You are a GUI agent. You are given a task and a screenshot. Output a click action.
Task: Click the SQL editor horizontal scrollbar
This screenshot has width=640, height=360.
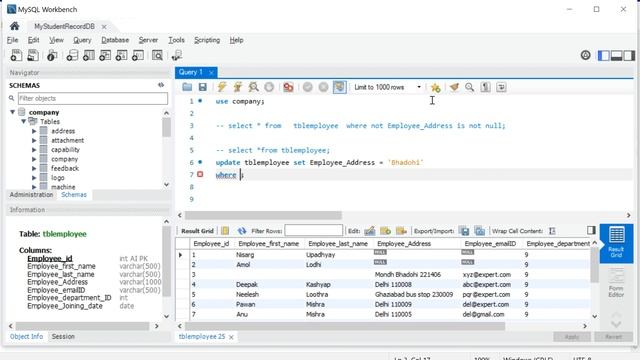(263, 215)
